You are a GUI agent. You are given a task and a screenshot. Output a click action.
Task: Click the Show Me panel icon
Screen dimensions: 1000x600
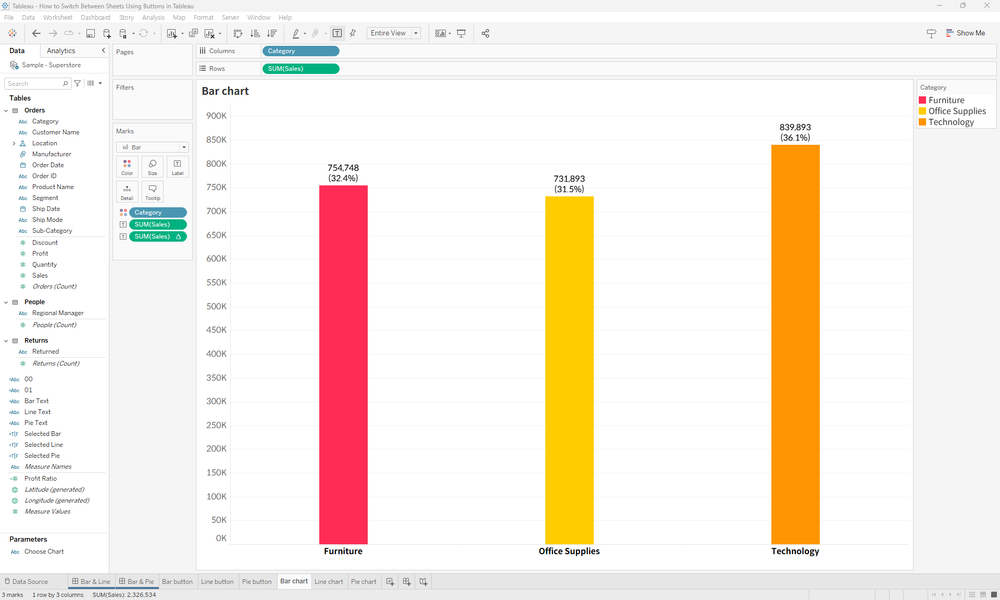pyautogui.click(x=965, y=33)
